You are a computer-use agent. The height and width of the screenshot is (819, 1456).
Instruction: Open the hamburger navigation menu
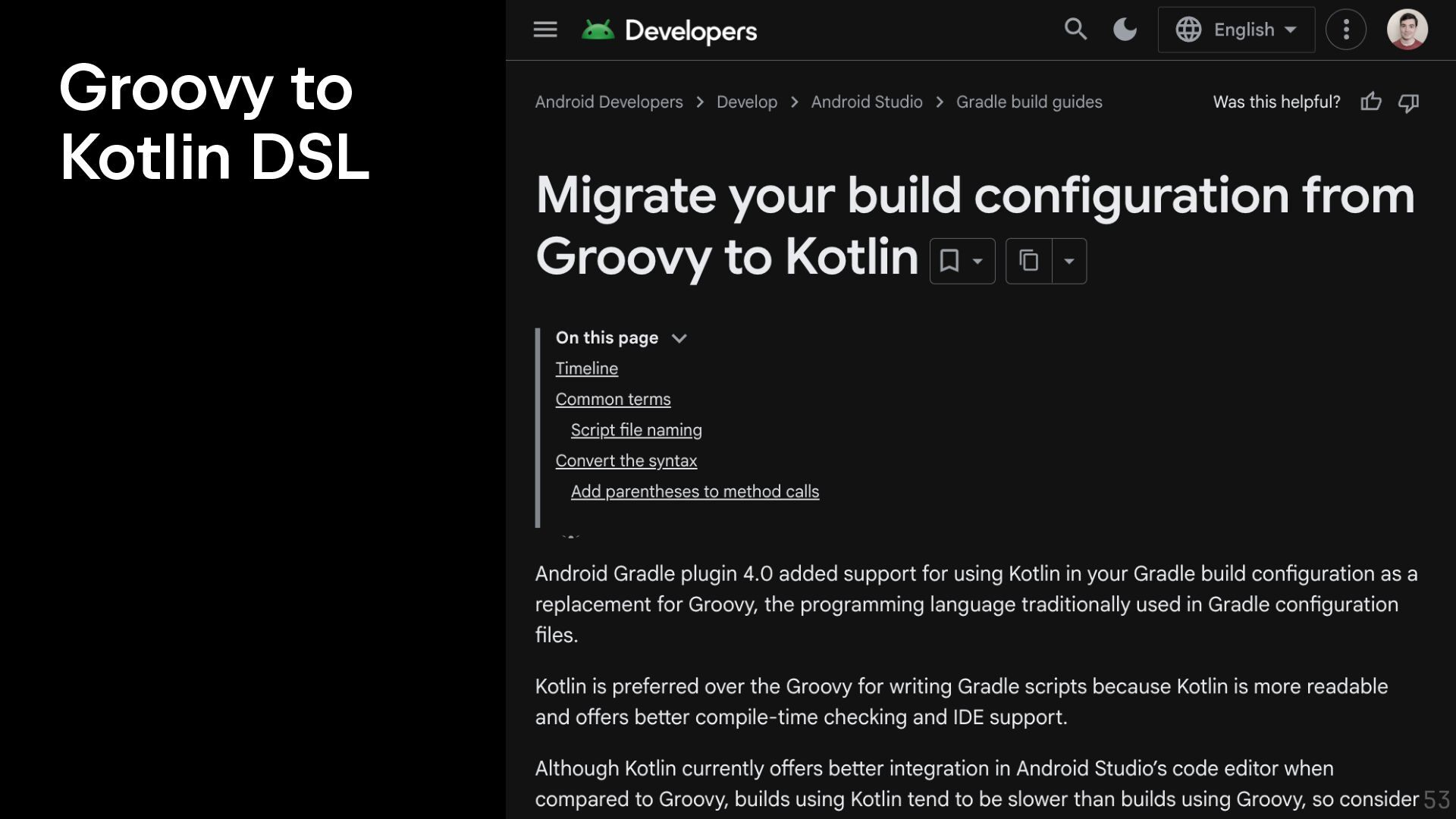544,30
